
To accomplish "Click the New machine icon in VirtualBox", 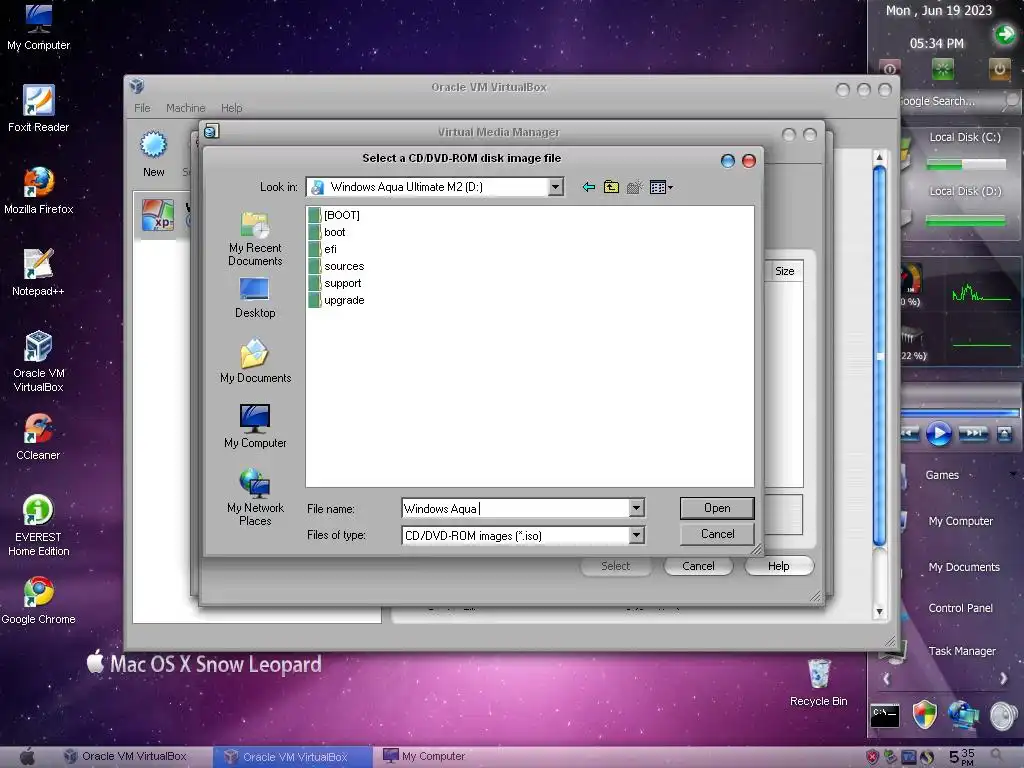I will pyautogui.click(x=154, y=153).
